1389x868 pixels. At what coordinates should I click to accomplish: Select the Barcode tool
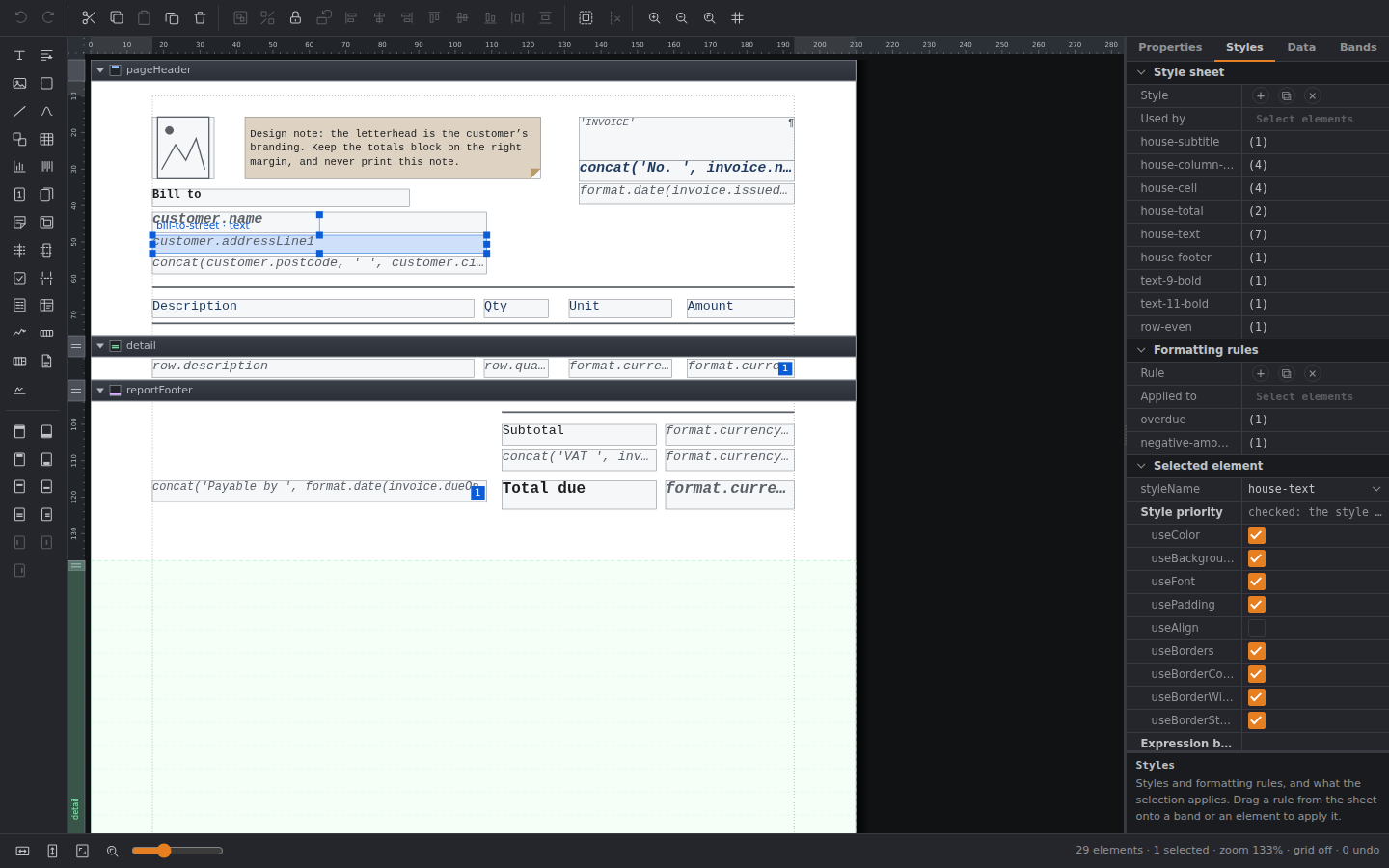click(46, 166)
